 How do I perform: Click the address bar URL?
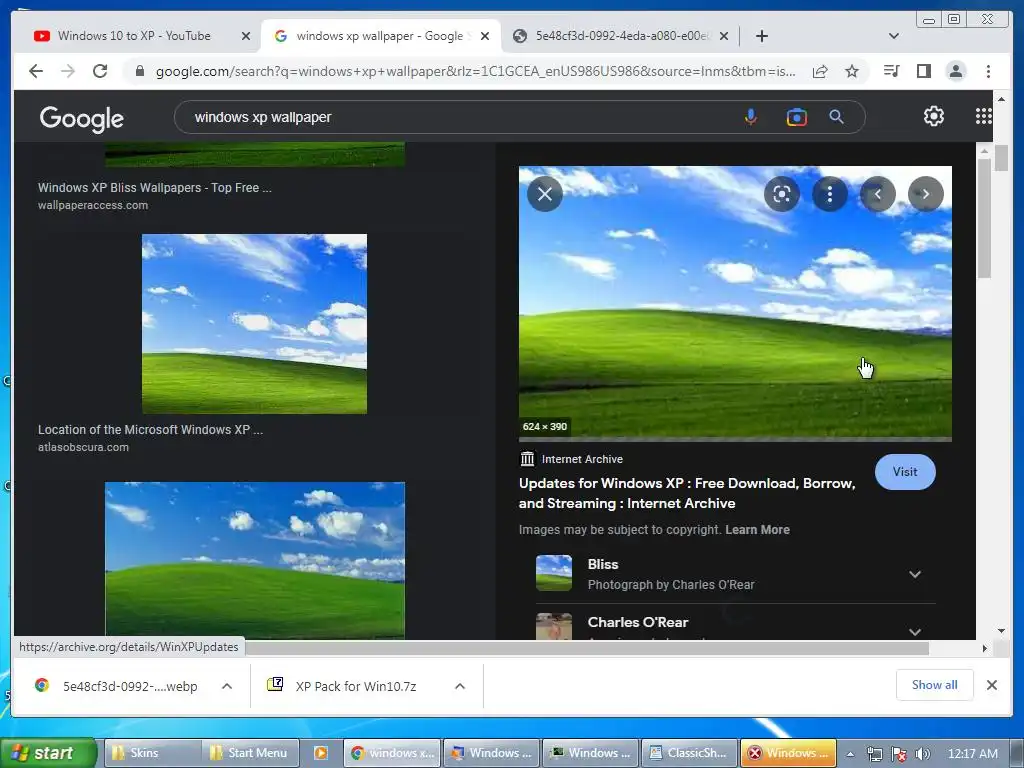coord(475,71)
